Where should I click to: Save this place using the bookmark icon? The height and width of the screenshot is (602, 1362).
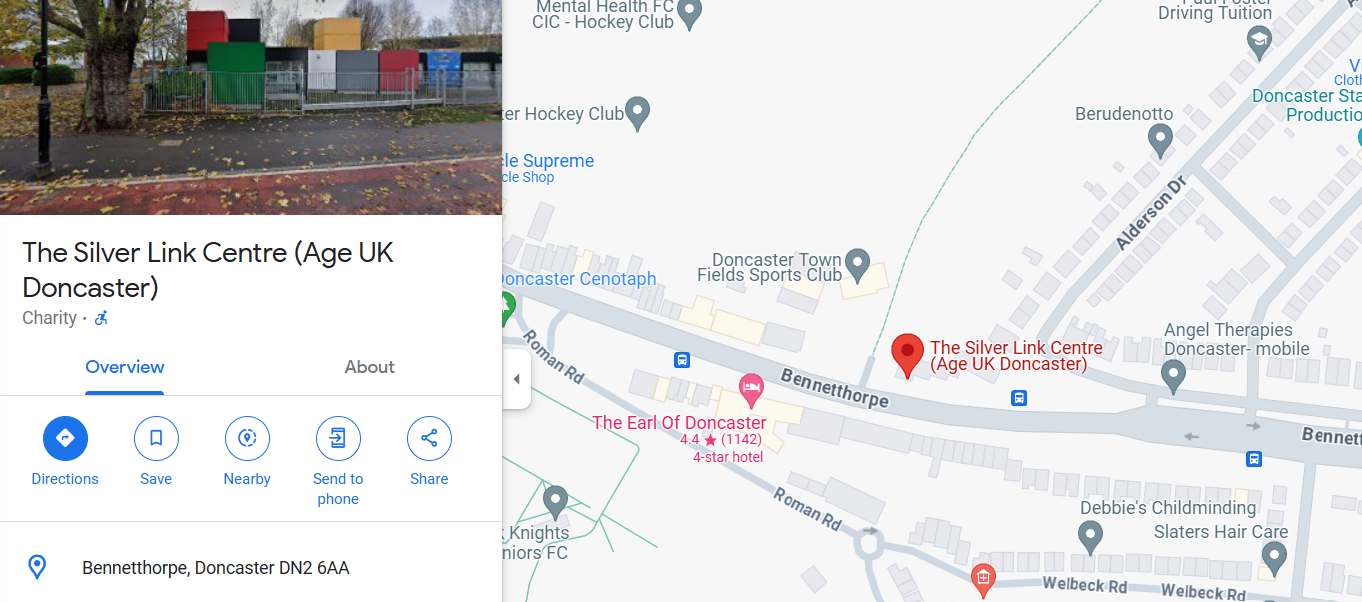coord(156,438)
